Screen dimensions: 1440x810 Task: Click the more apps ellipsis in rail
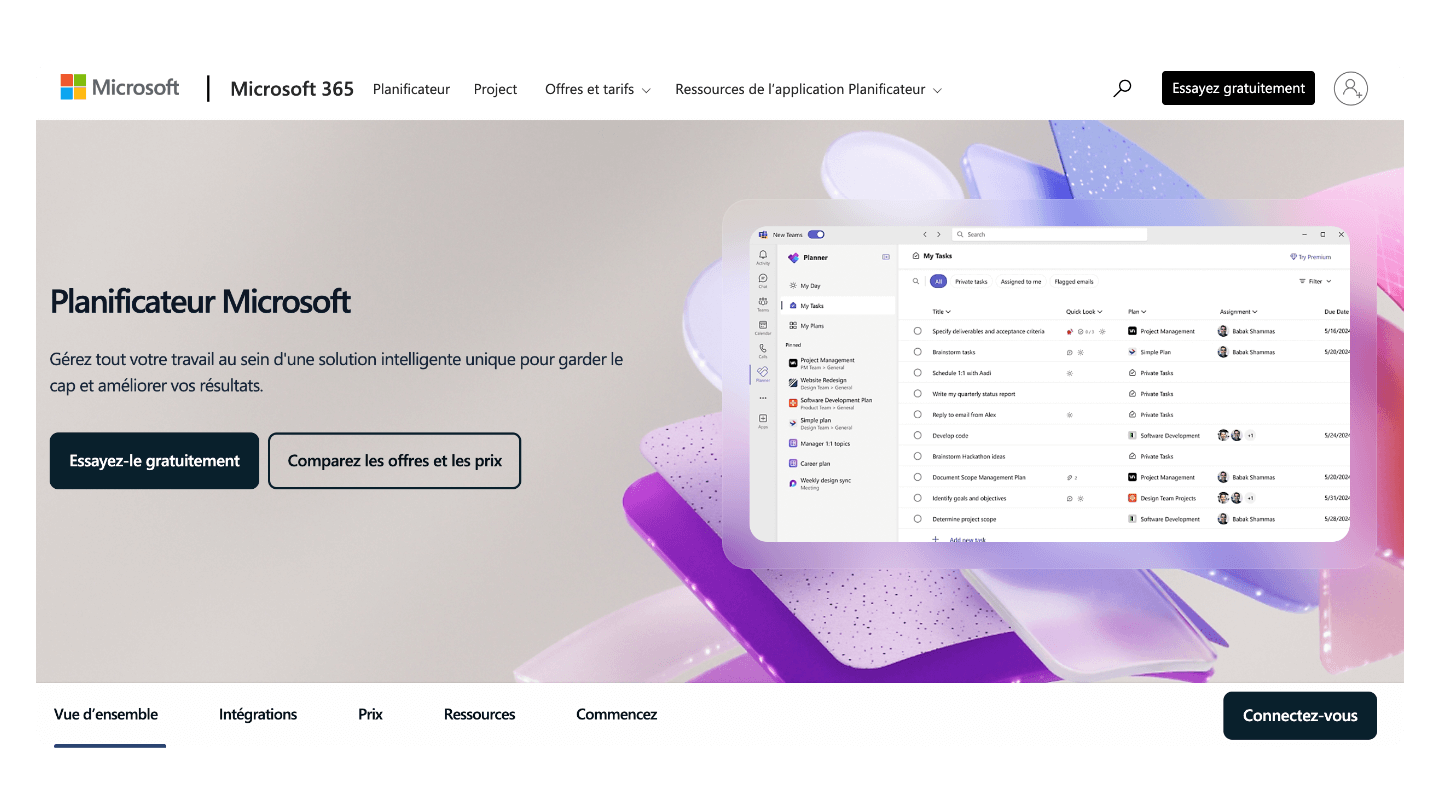tap(763, 398)
